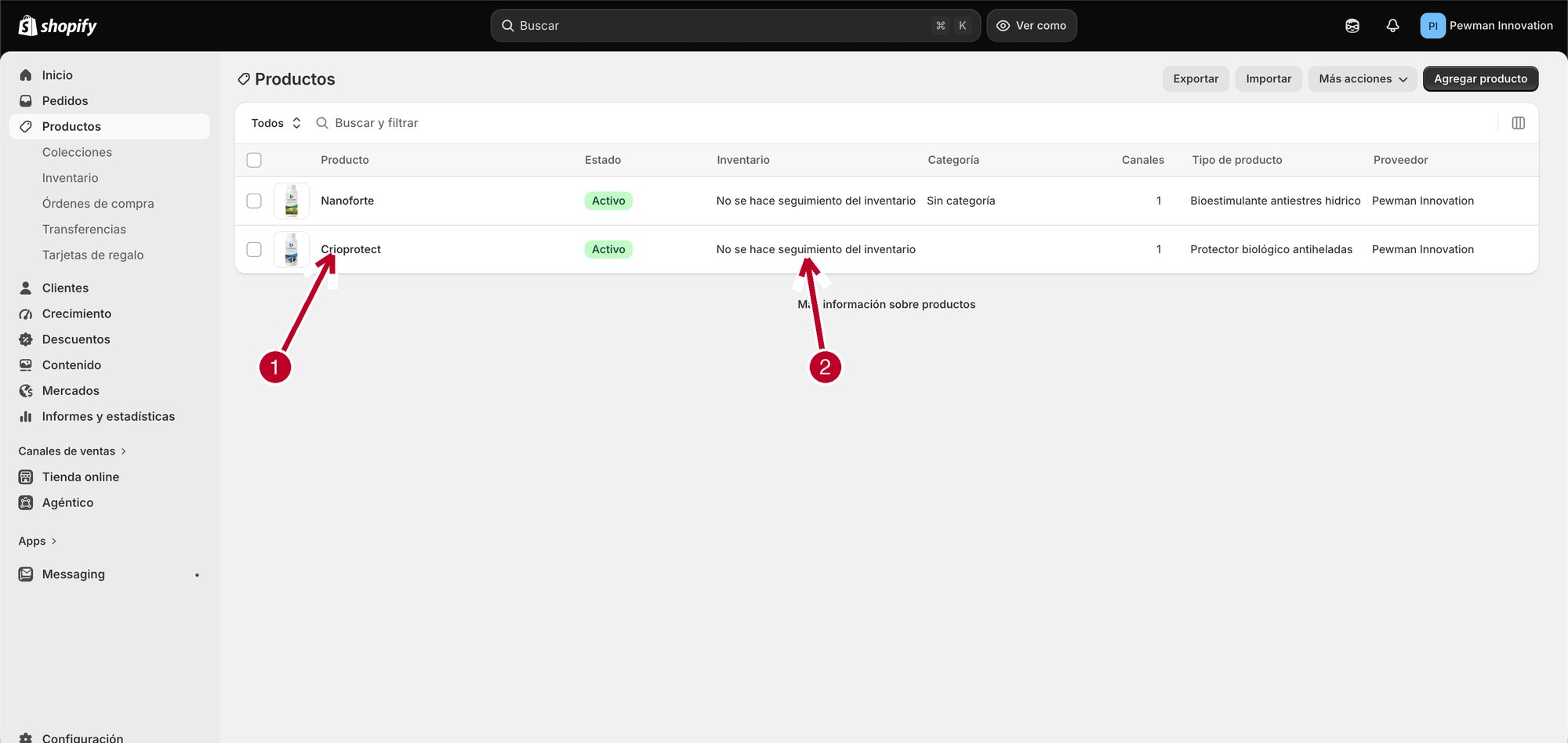Click the Descuentos badge icon
Image resolution: width=1568 pixels, height=743 pixels.
coord(26,339)
